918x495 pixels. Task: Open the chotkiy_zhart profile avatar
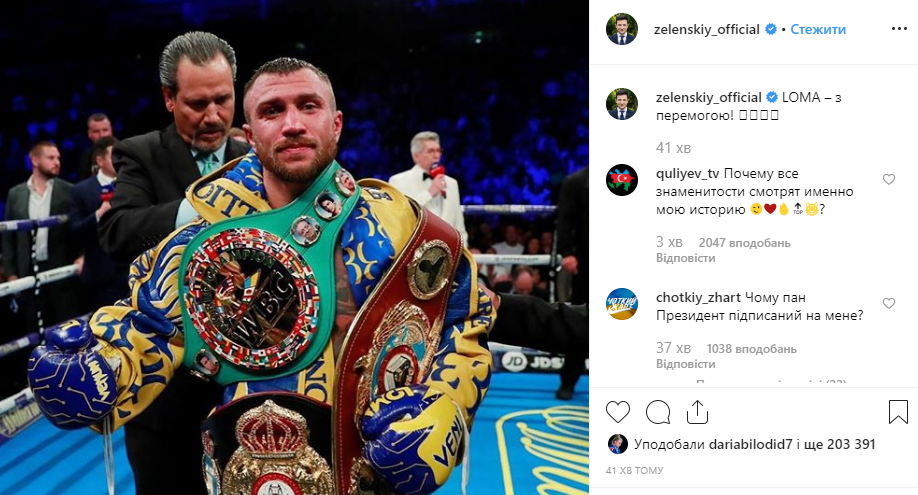[x=621, y=303]
